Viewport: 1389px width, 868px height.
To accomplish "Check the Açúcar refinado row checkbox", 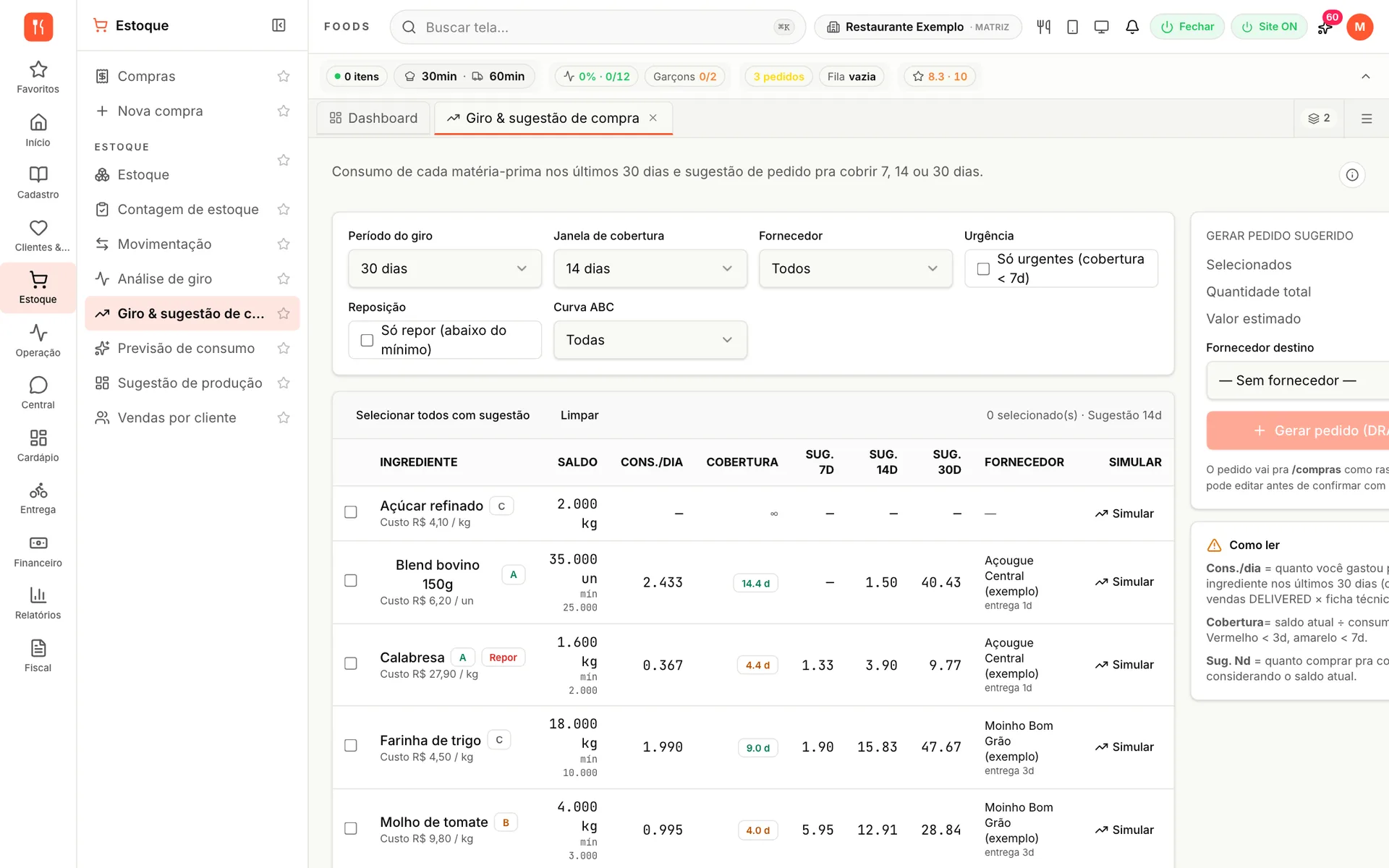I will pyautogui.click(x=351, y=512).
